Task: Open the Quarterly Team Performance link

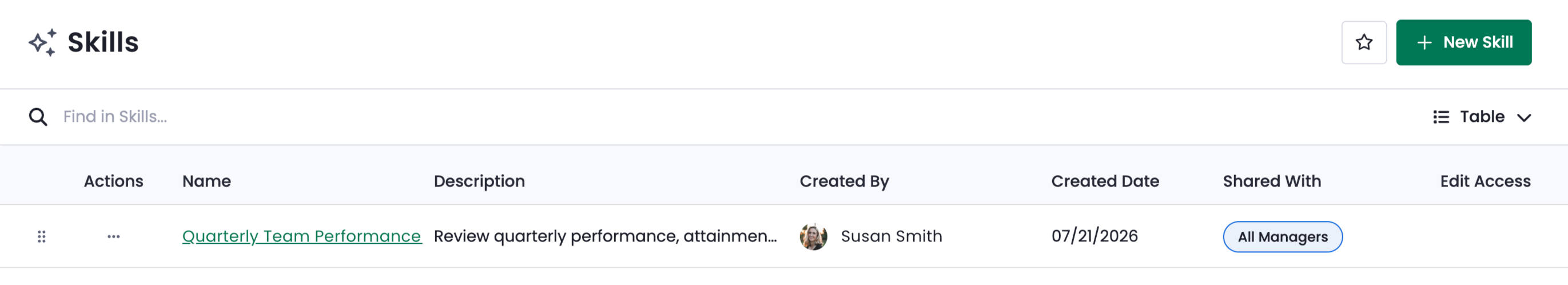Action: [x=302, y=236]
